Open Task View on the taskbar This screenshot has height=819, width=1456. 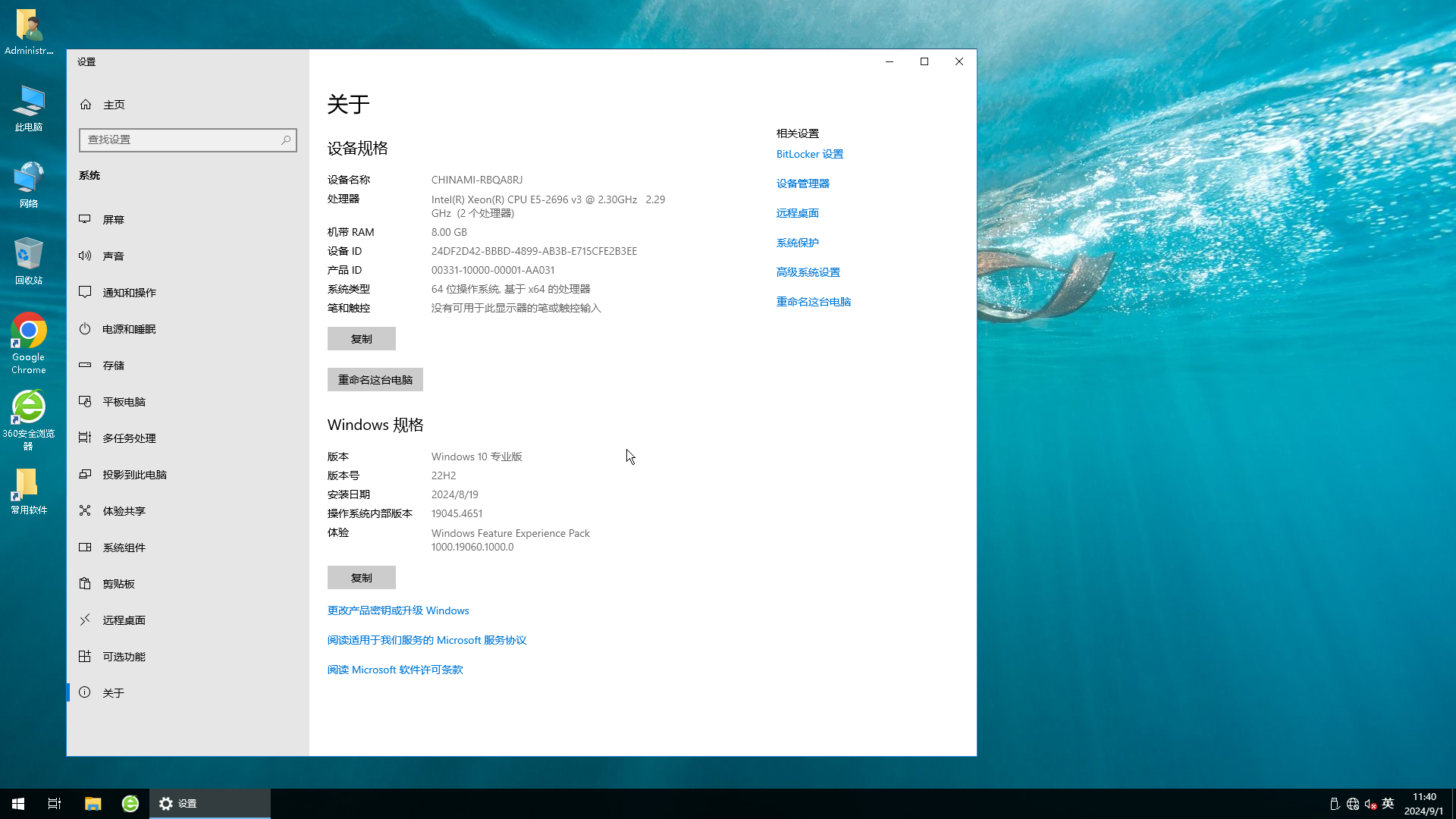(x=55, y=804)
